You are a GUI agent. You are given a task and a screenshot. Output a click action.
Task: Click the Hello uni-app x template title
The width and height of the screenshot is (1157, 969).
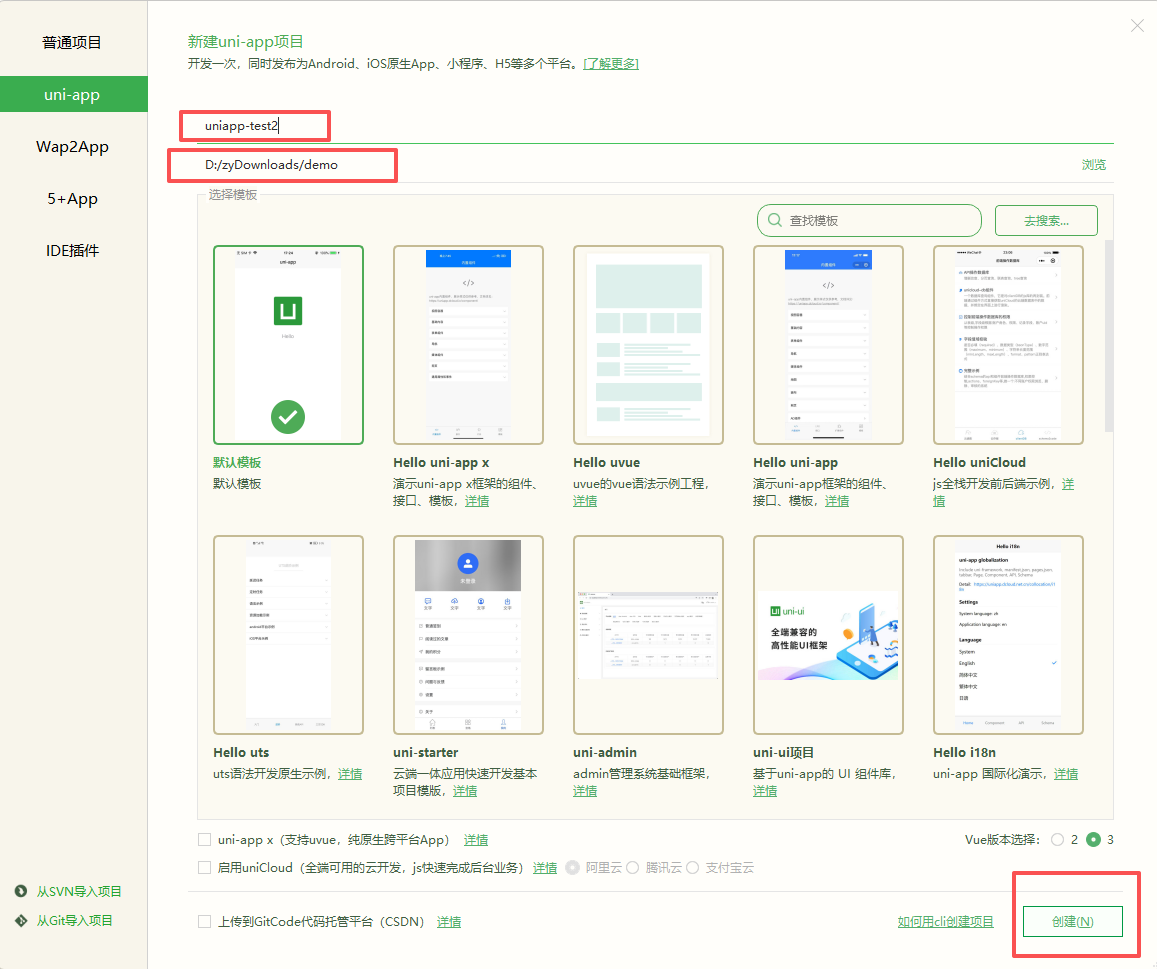coord(441,463)
